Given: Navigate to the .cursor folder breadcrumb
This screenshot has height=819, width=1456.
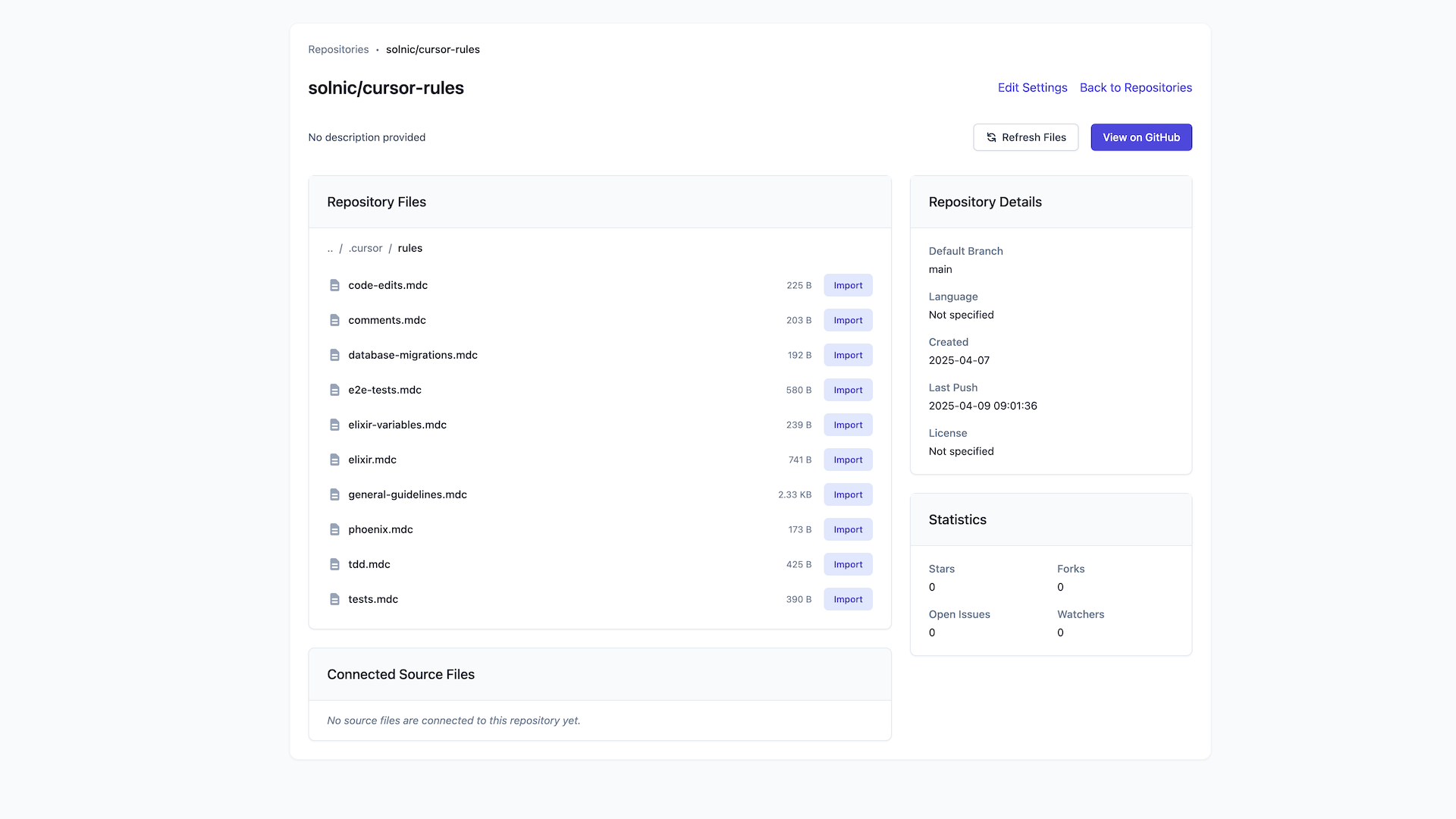Looking at the screenshot, I should (366, 248).
